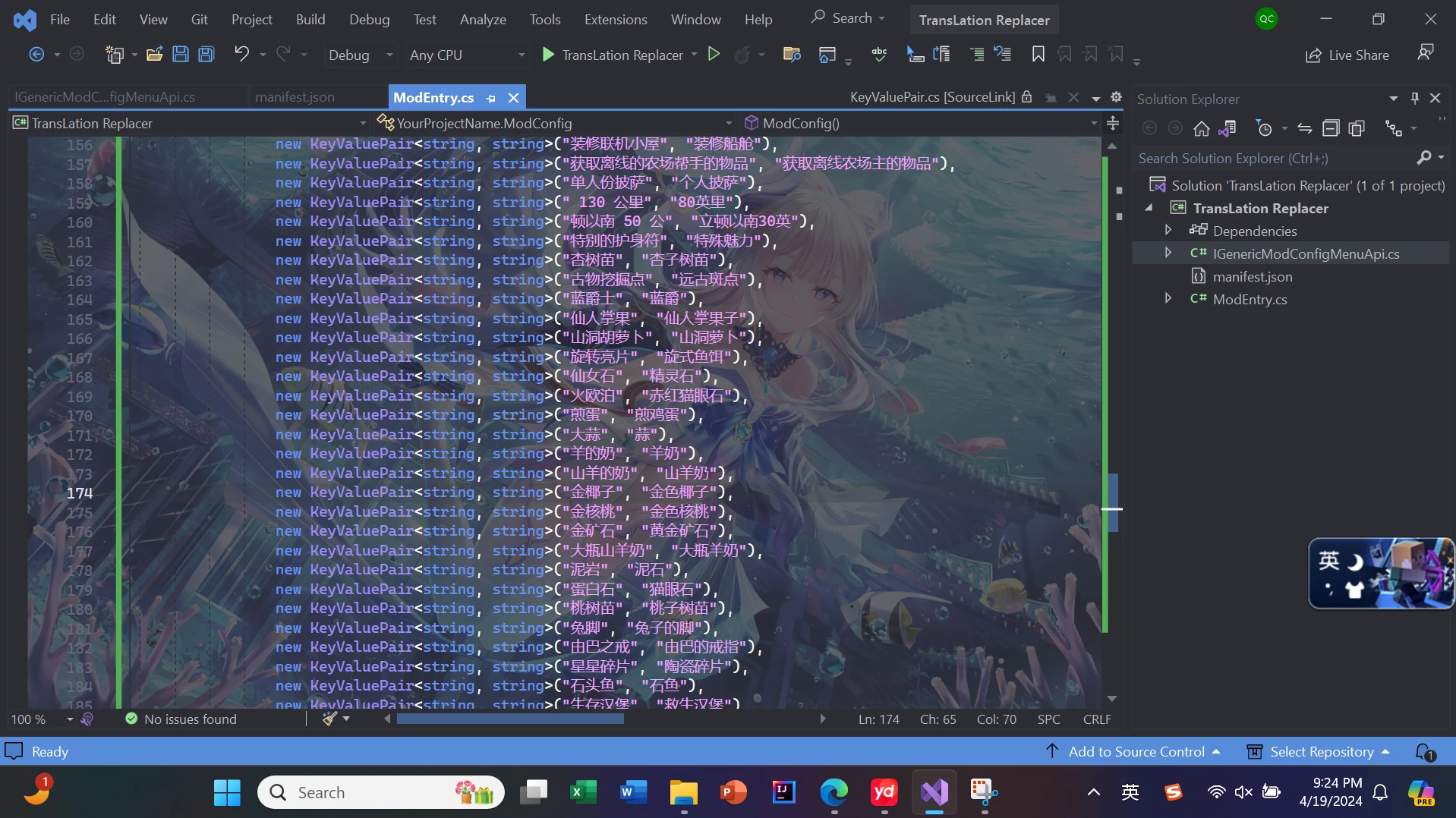Open the Any CPU platform dropdown
The image size is (1456, 818).
tap(467, 55)
